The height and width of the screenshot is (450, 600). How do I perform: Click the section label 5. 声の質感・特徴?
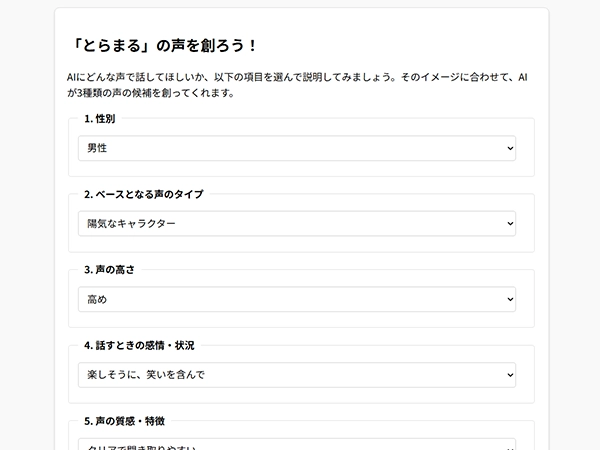[129, 421]
